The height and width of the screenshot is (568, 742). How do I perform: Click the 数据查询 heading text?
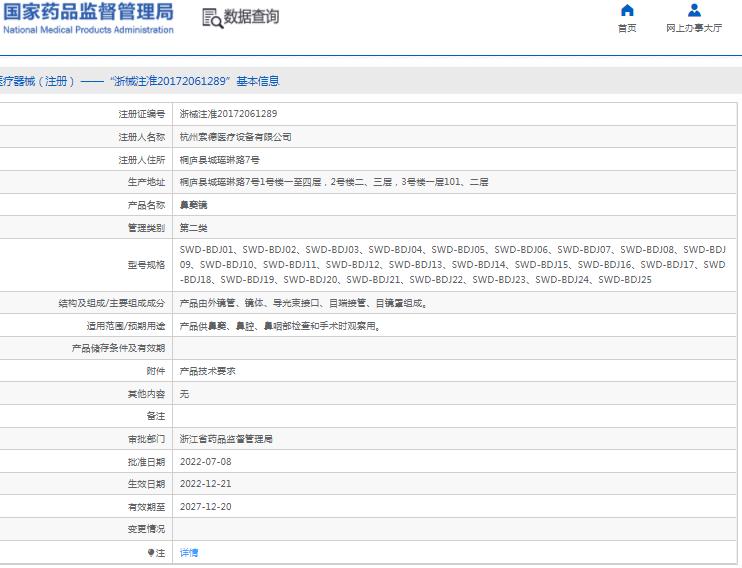pos(251,17)
